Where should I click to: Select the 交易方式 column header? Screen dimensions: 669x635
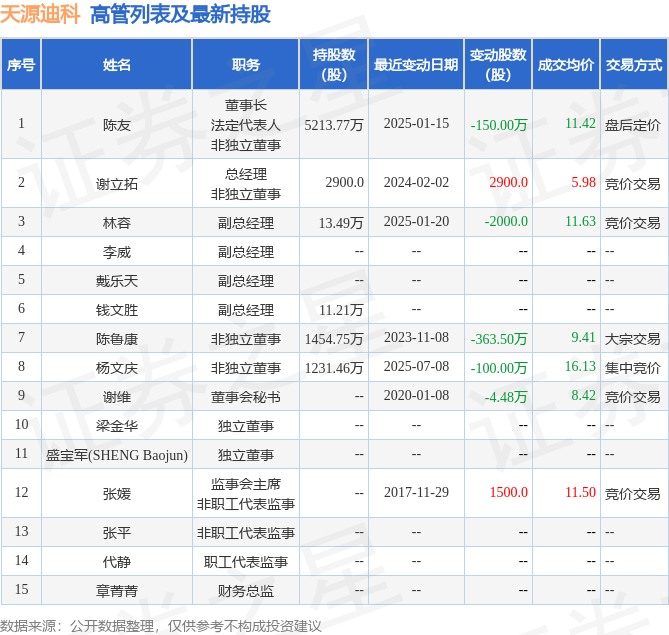pyautogui.click(x=634, y=65)
